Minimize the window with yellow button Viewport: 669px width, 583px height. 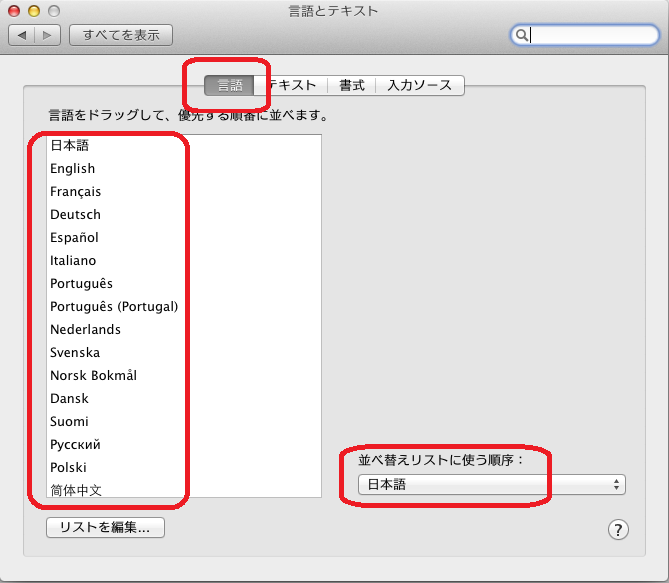point(34,11)
